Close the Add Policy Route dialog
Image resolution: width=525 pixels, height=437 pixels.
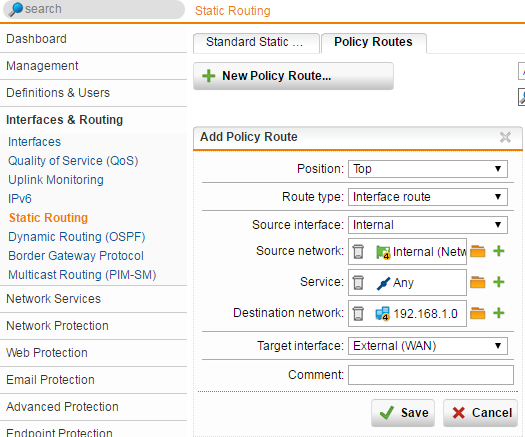pyautogui.click(x=505, y=137)
